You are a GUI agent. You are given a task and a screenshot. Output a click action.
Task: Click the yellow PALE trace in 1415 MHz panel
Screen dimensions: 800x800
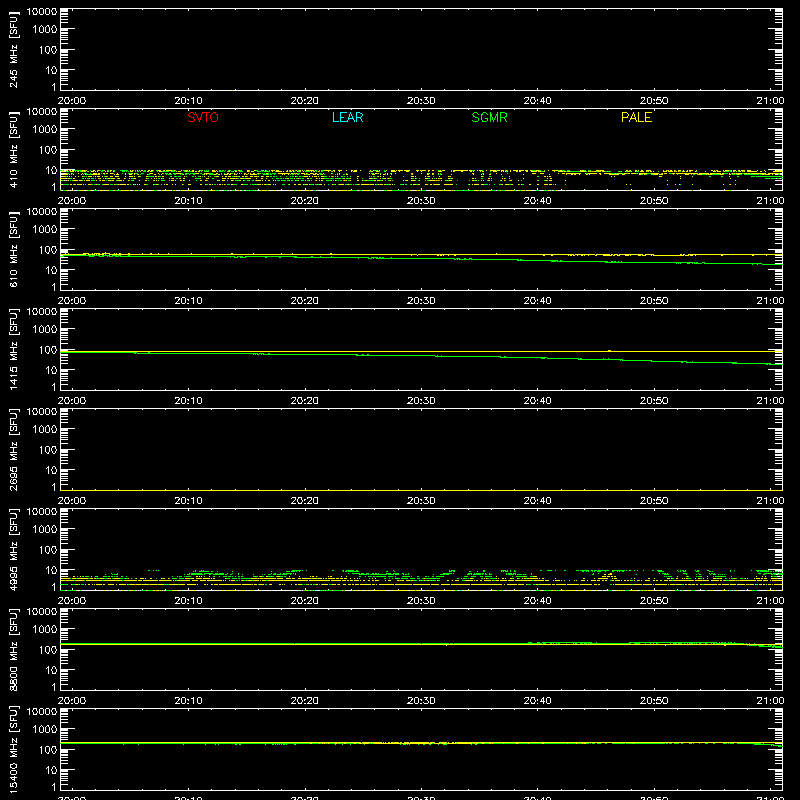(x=421, y=352)
